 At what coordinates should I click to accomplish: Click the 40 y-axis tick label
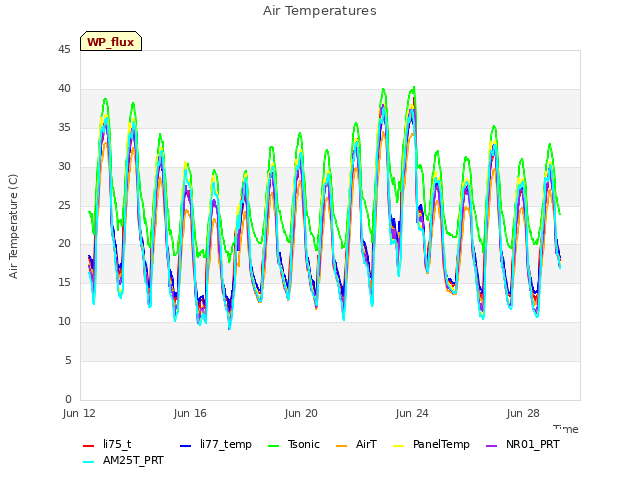click(x=64, y=89)
